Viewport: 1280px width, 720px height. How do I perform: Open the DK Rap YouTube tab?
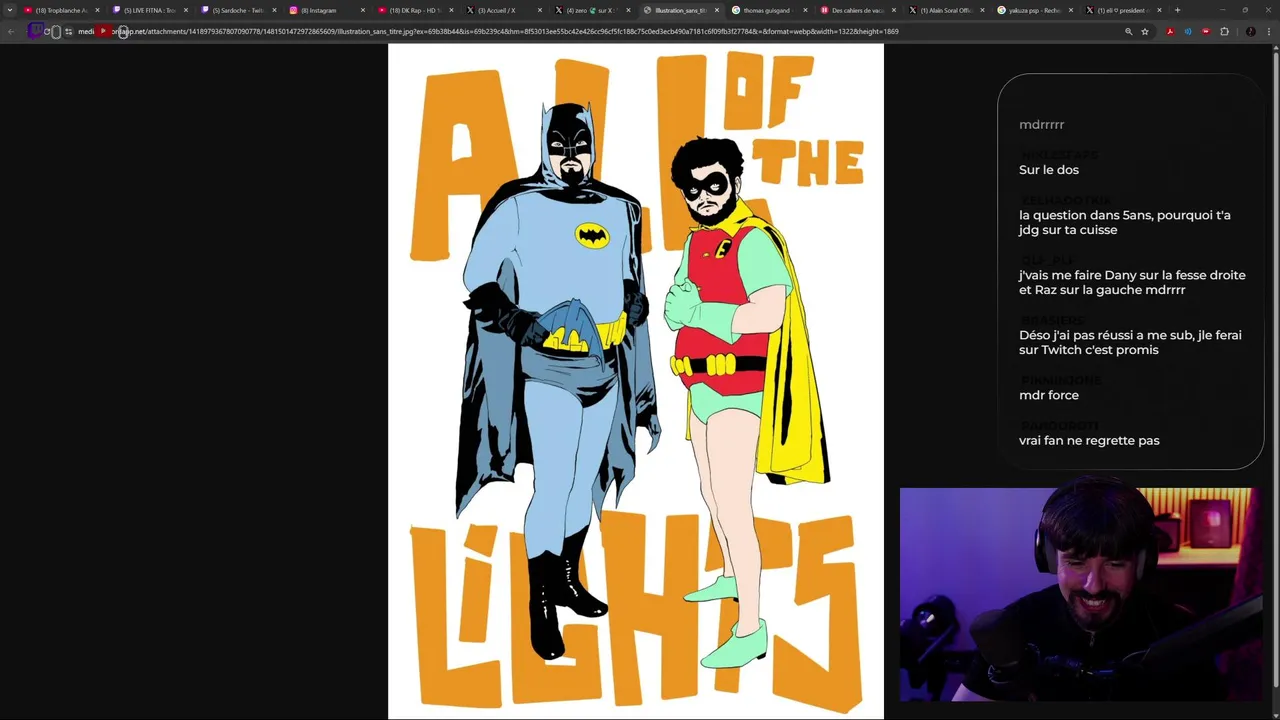414,10
